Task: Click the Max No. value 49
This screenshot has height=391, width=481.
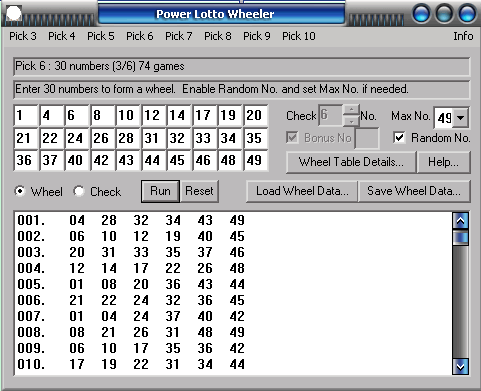Action: (x=444, y=117)
